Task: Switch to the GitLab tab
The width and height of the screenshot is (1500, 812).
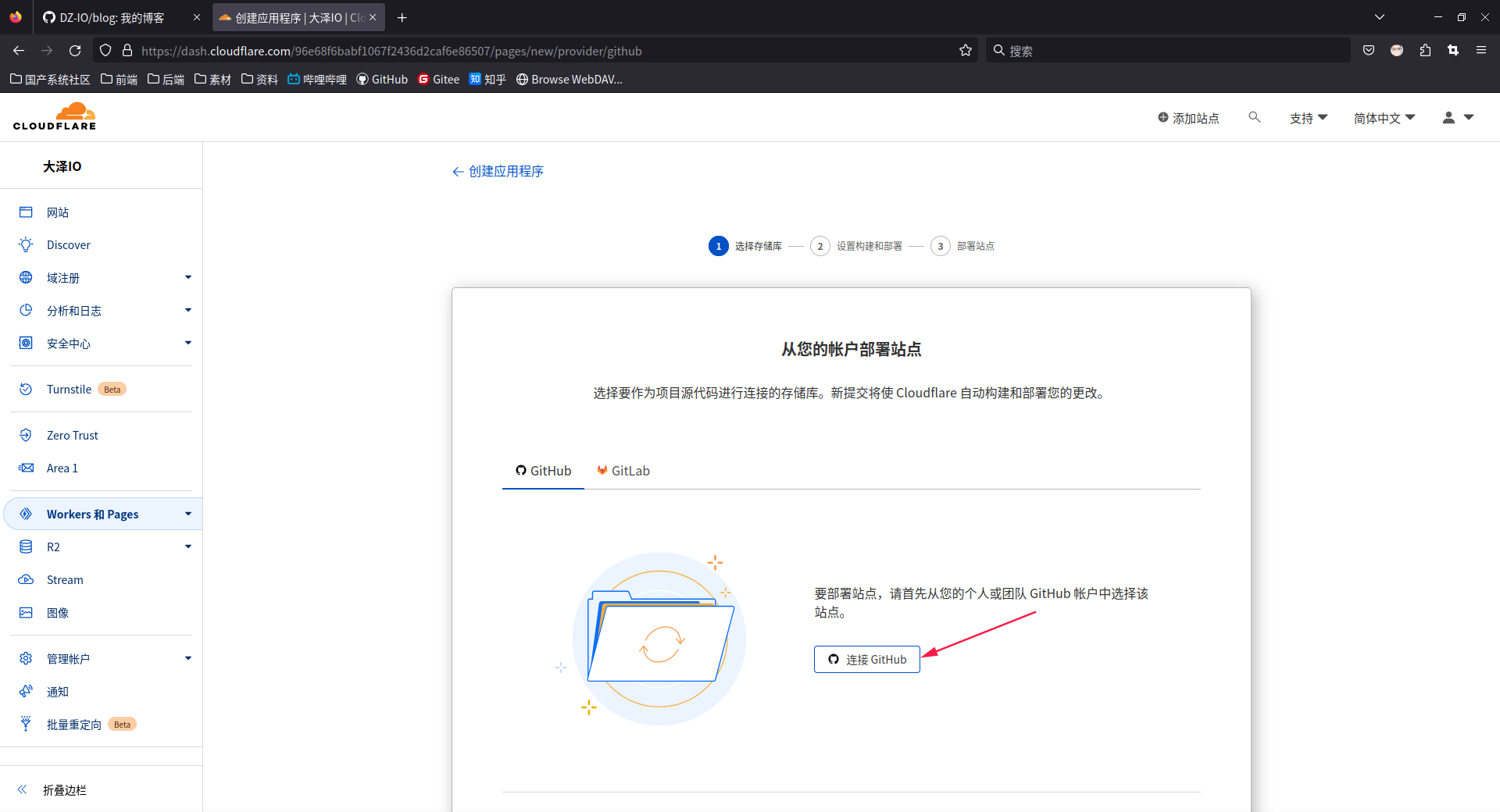Action: click(623, 470)
